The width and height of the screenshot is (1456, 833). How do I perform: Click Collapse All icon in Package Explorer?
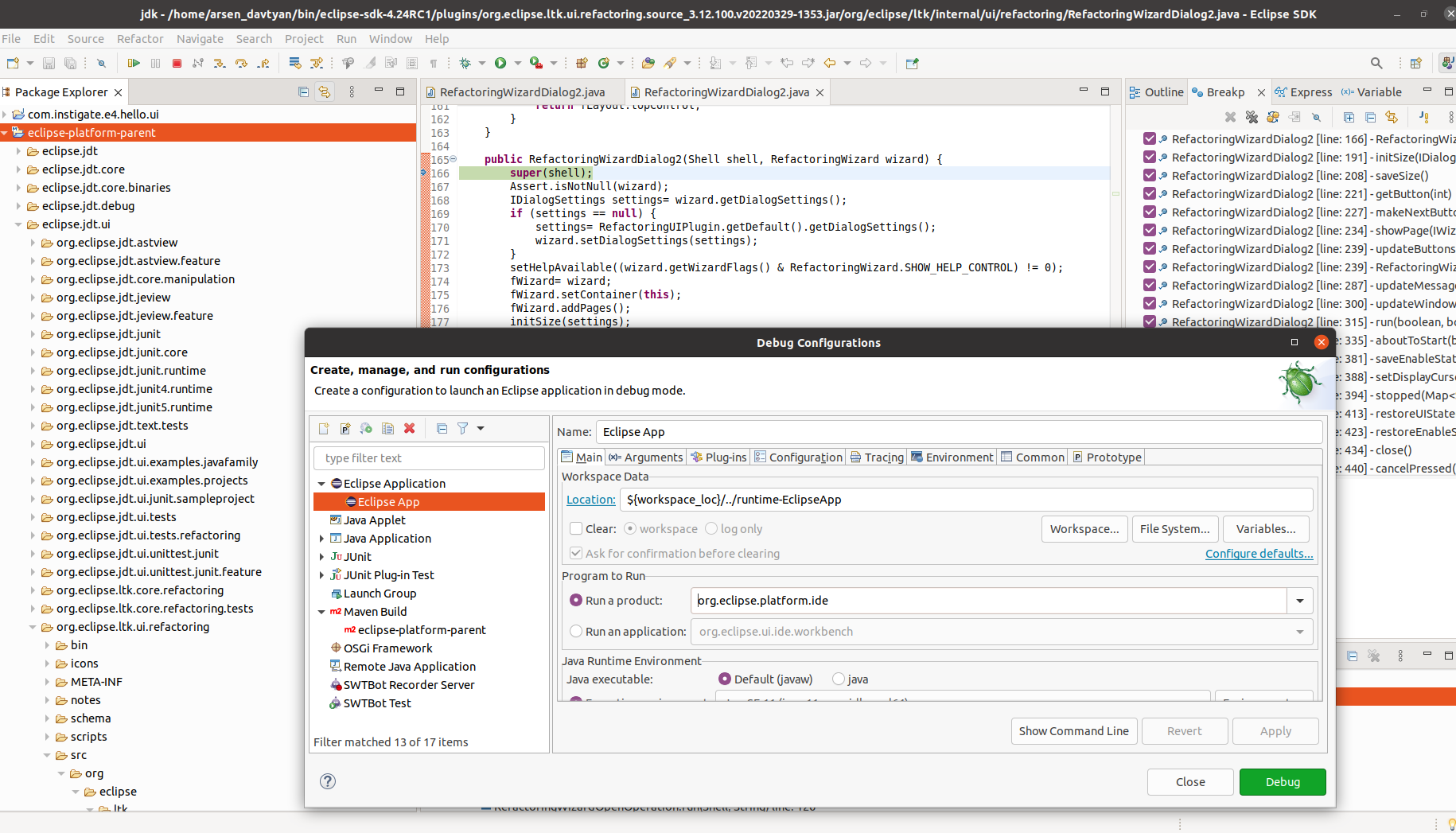(x=303, y=92)
